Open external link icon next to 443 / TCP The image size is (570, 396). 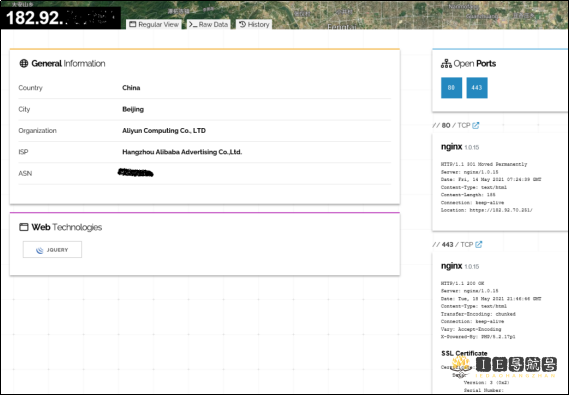tap(479, 244)
